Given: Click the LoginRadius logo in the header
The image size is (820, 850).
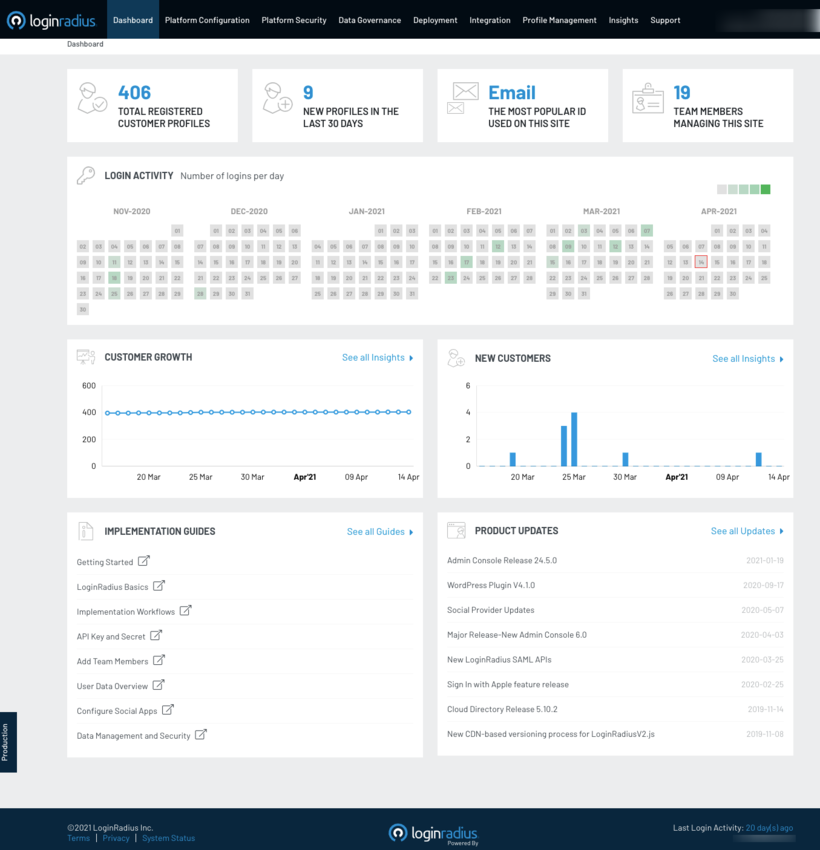Looking at the screenshot, I should tap(50, 20).
